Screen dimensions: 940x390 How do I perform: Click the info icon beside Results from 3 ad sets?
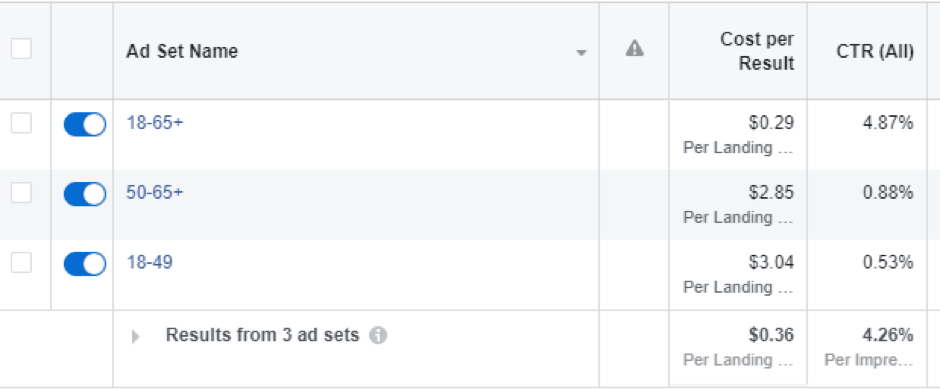coord(378,335)
